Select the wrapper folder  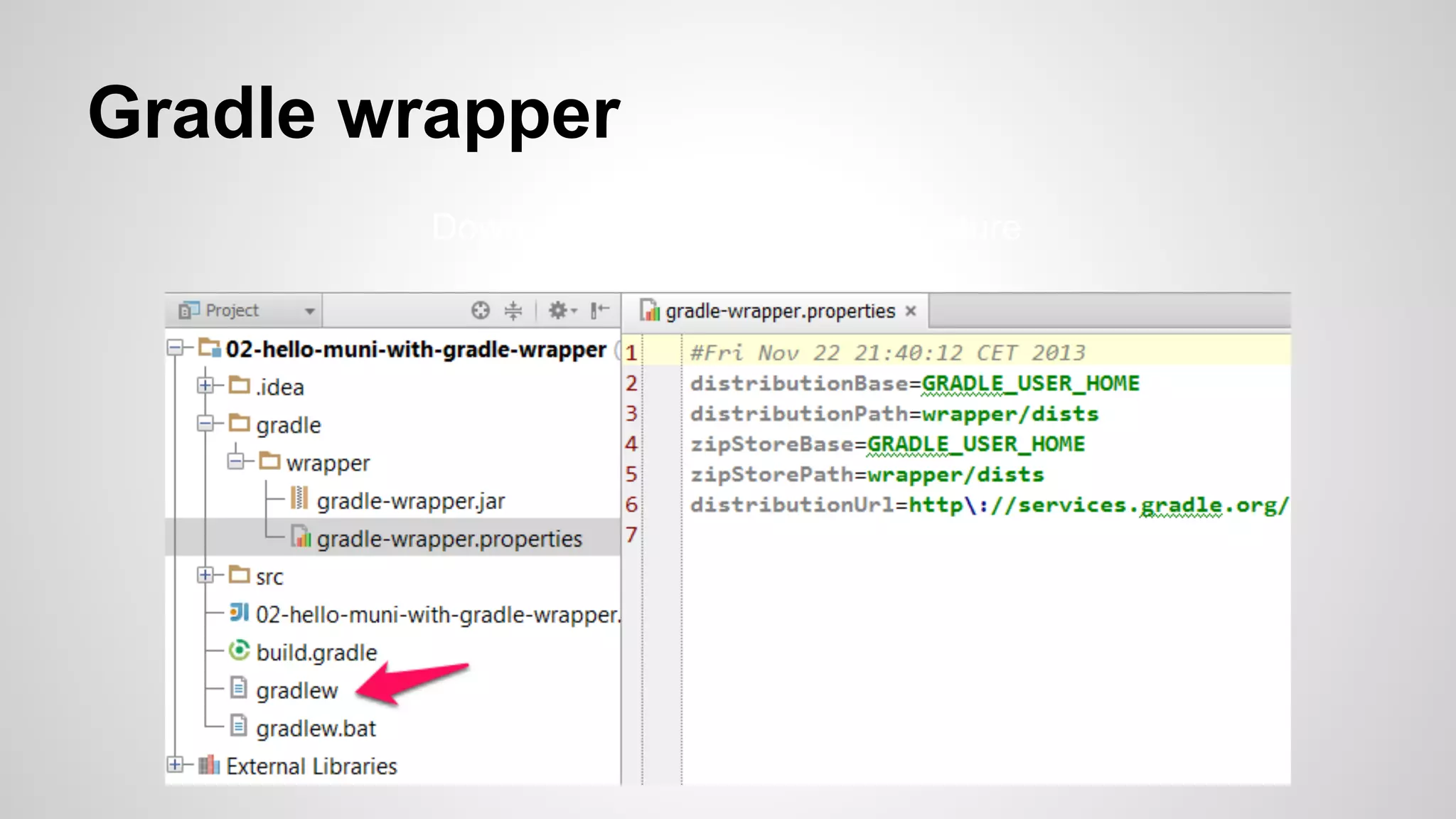(328, 464)
